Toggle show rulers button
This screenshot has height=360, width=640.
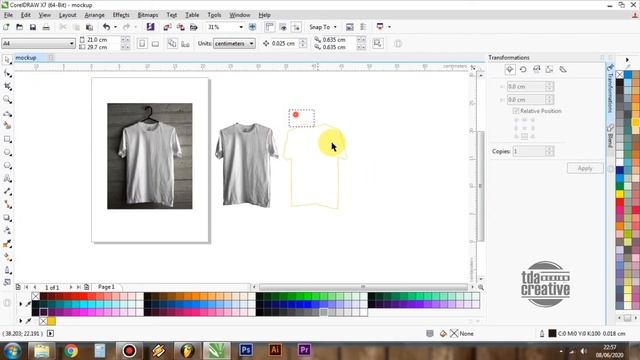pos(269,27)
